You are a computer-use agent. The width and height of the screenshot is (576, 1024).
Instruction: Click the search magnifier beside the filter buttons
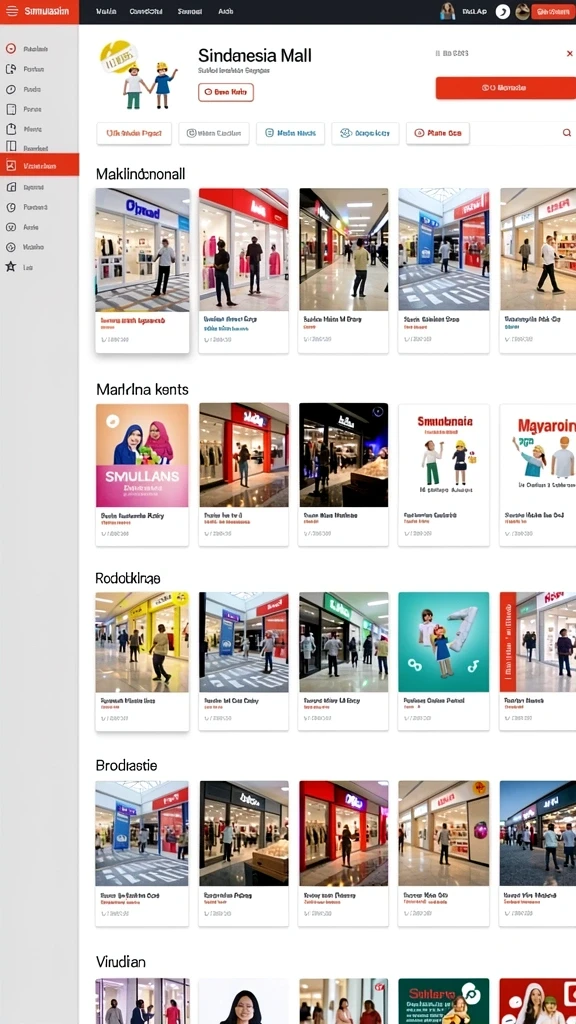(x=566, y=133)
